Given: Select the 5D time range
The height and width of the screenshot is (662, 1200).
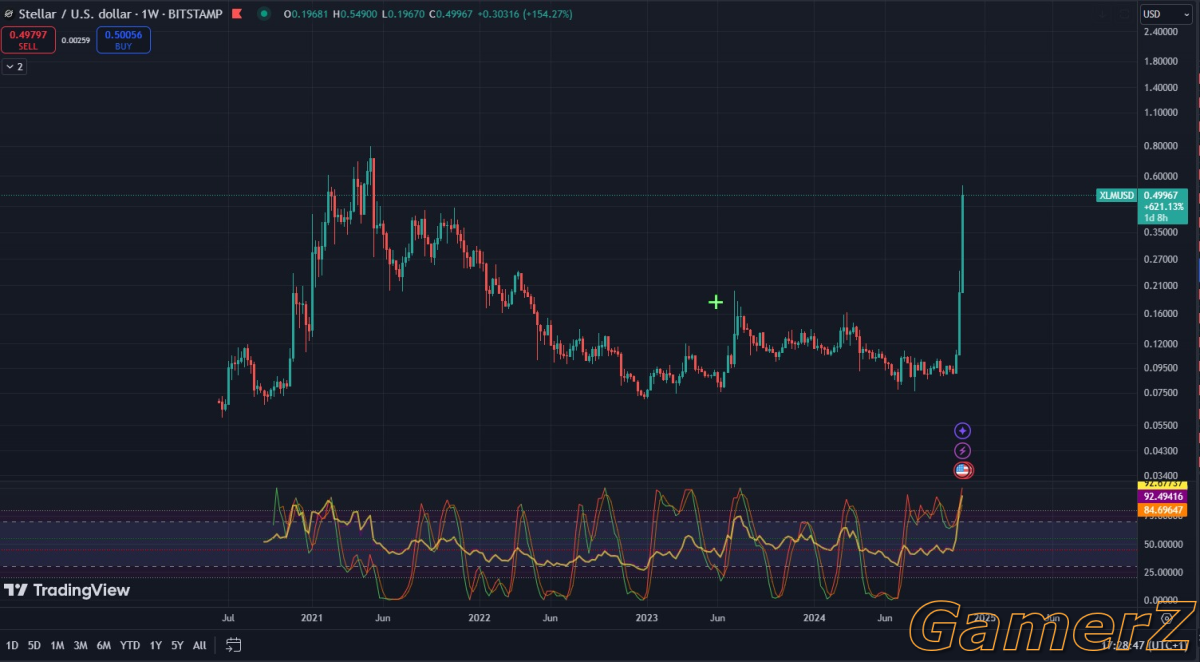Looking at the screenshot, I should (34, 645).
